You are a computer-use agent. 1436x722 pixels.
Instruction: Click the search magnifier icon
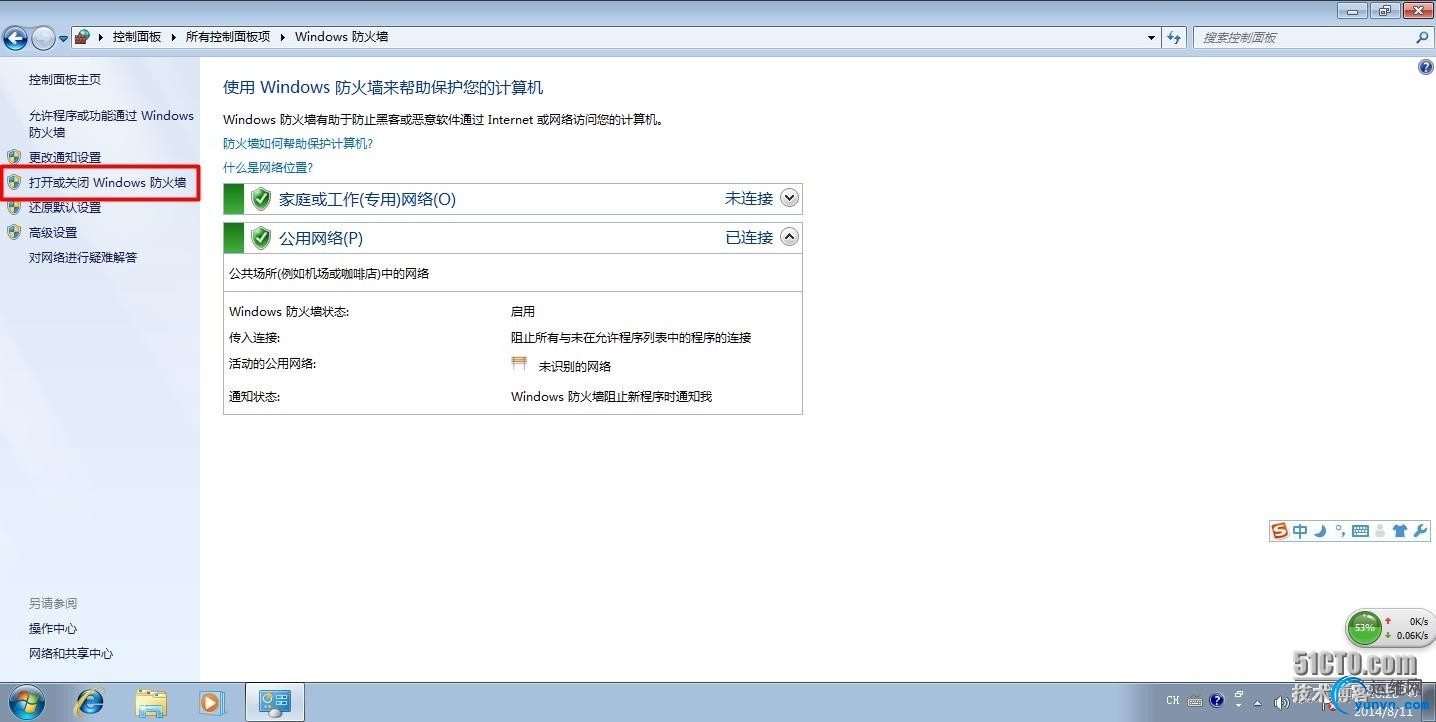[1422, 37]
